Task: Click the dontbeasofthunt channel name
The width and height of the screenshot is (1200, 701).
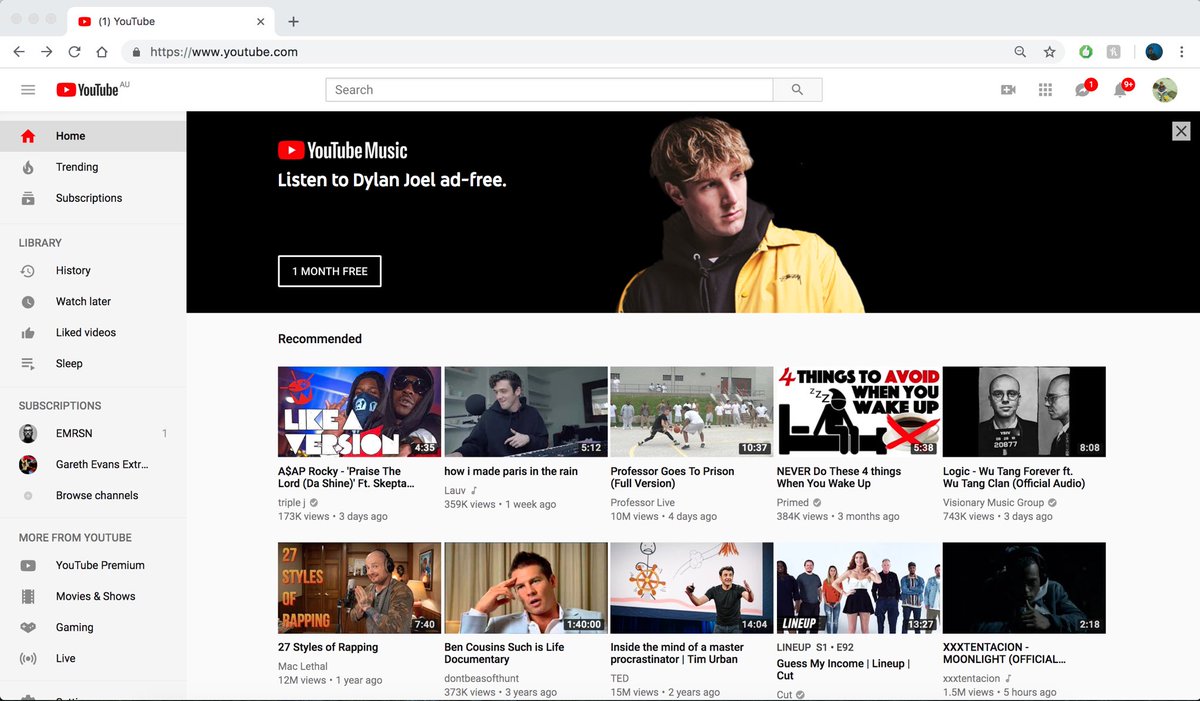Action: pos(482,679)
